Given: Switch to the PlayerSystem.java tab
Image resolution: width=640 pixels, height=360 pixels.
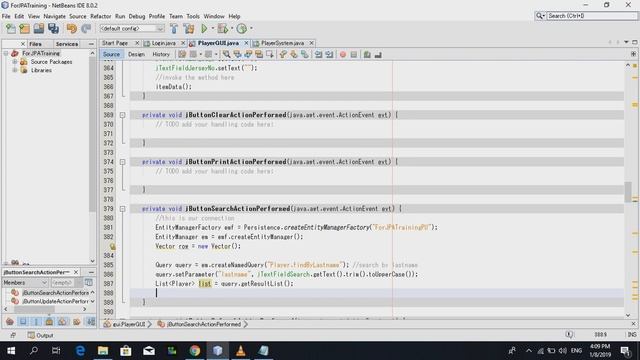Looking at the screenshot, I should pyautogui.click(x=282, y=43).
